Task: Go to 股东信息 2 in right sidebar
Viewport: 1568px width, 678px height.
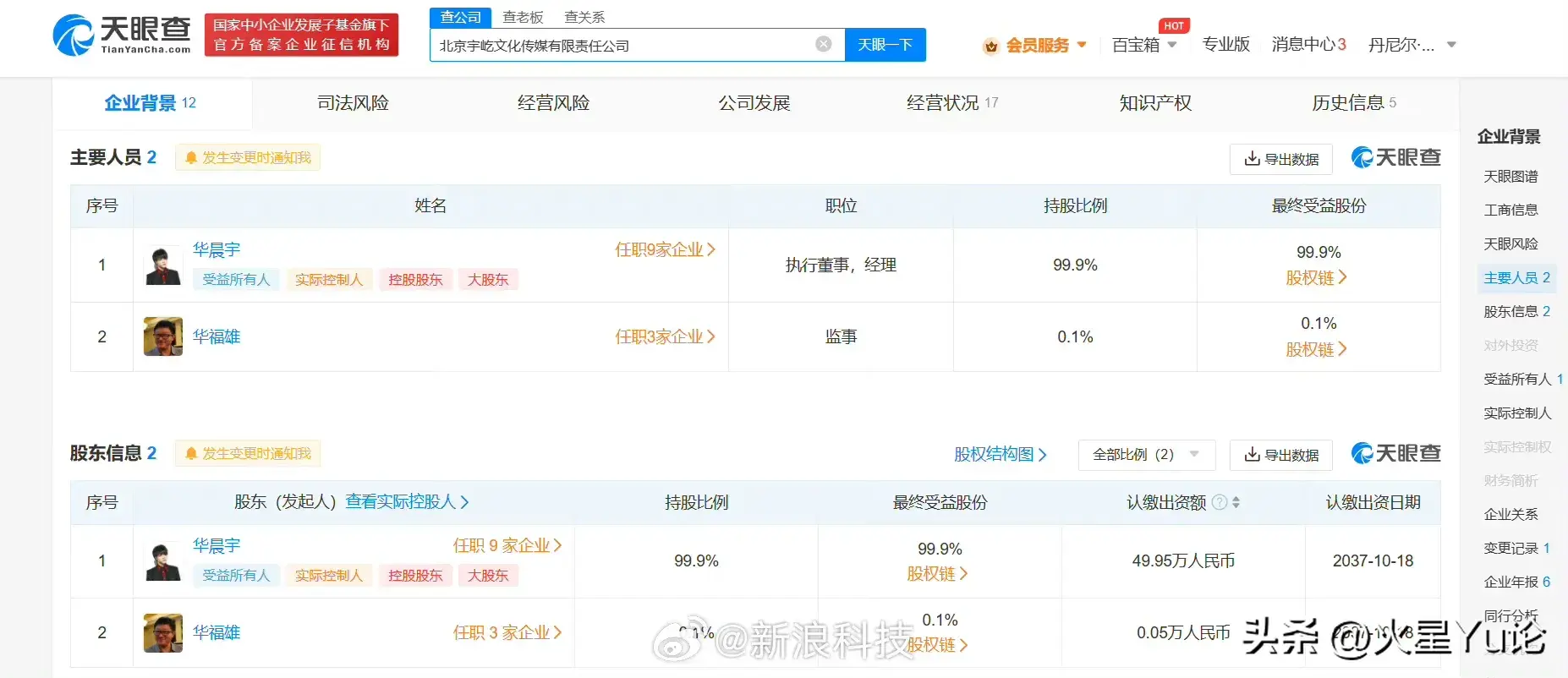Action: click(x=1516, y=312)
